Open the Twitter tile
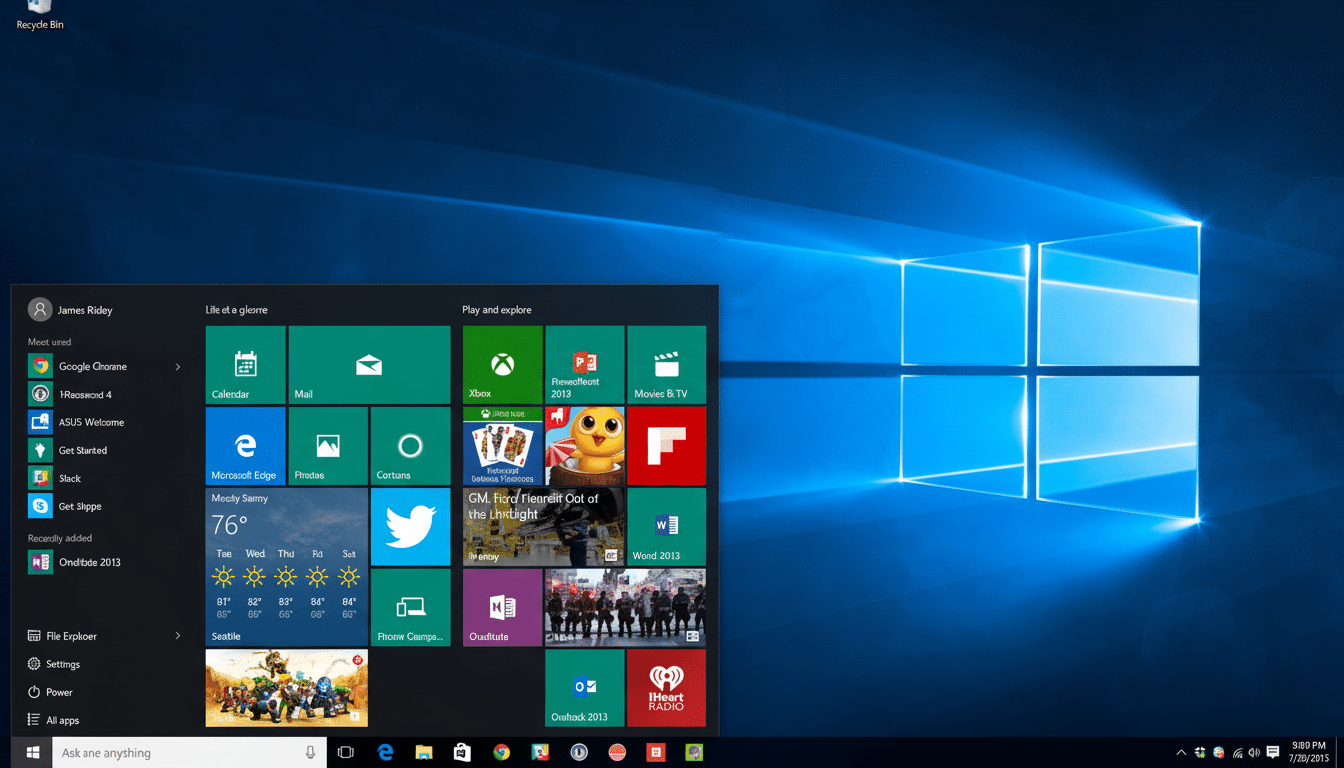 click(x=410, y=526)
